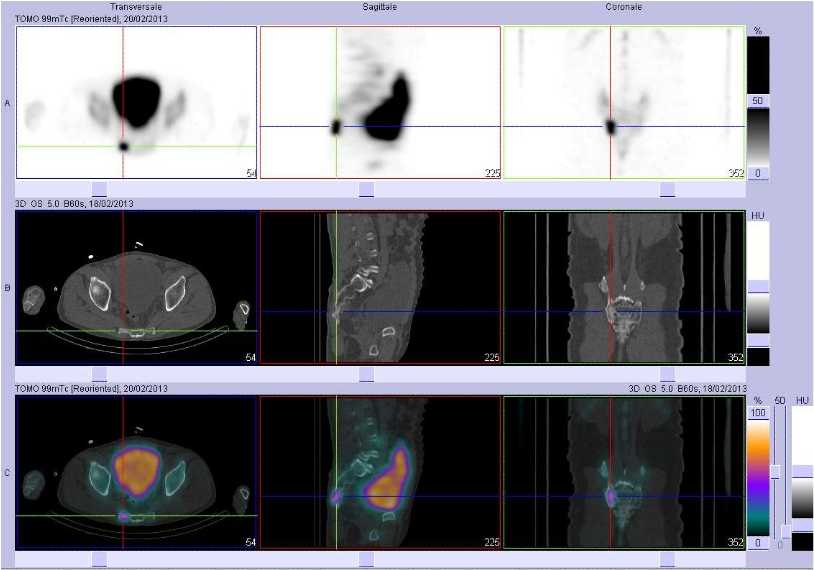The height and width of the screenshot is (570, 814).
Task: Click slice slider thumb under row A coronal view
Action: click(668, 189)
